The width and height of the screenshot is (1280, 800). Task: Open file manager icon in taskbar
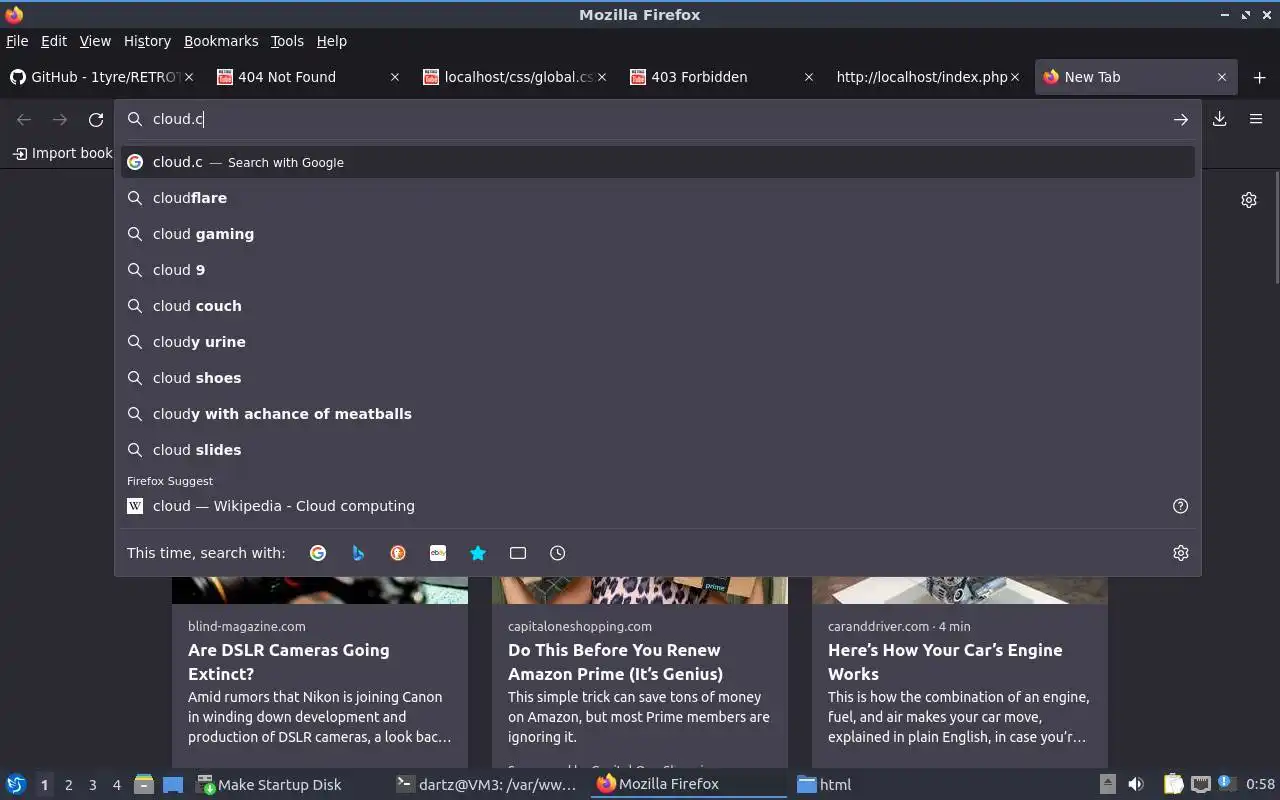pos(143,784)
